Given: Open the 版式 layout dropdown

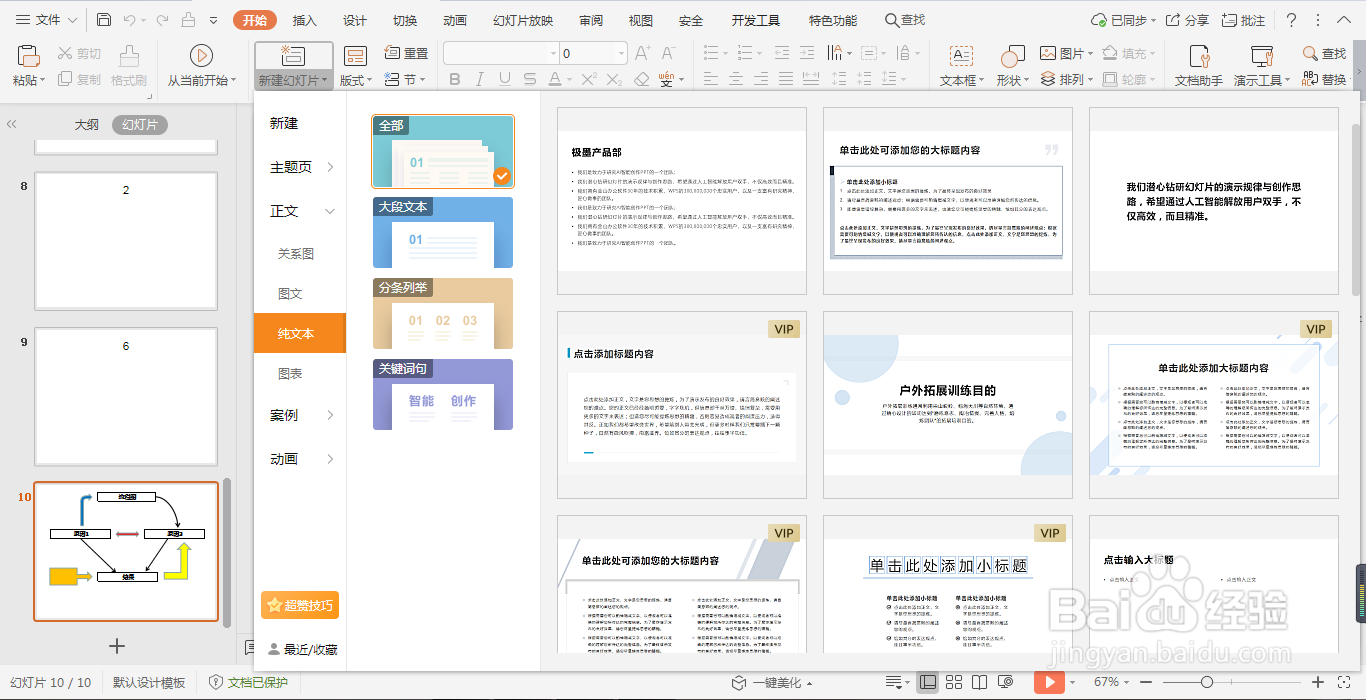Looking at the screenshot, I should (x=355, y=79).
